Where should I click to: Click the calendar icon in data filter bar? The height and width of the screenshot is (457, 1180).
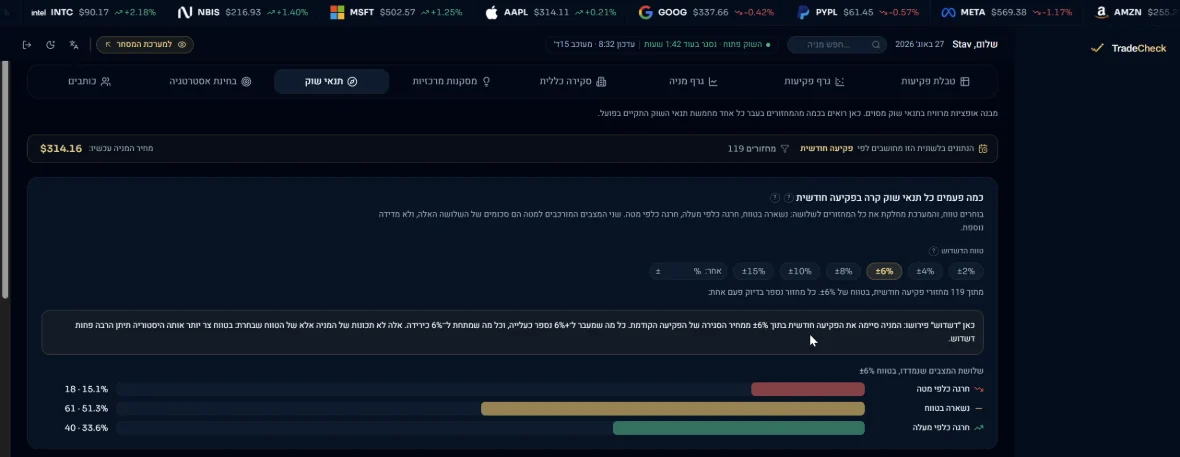(x=983, y=149)
